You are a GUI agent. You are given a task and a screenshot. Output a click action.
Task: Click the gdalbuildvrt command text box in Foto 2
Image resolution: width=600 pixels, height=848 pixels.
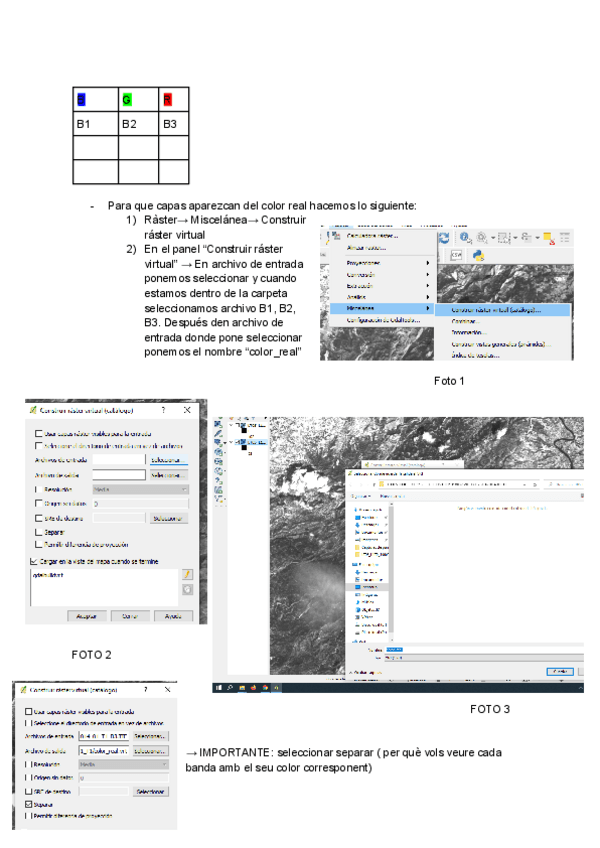click(104, 587)
